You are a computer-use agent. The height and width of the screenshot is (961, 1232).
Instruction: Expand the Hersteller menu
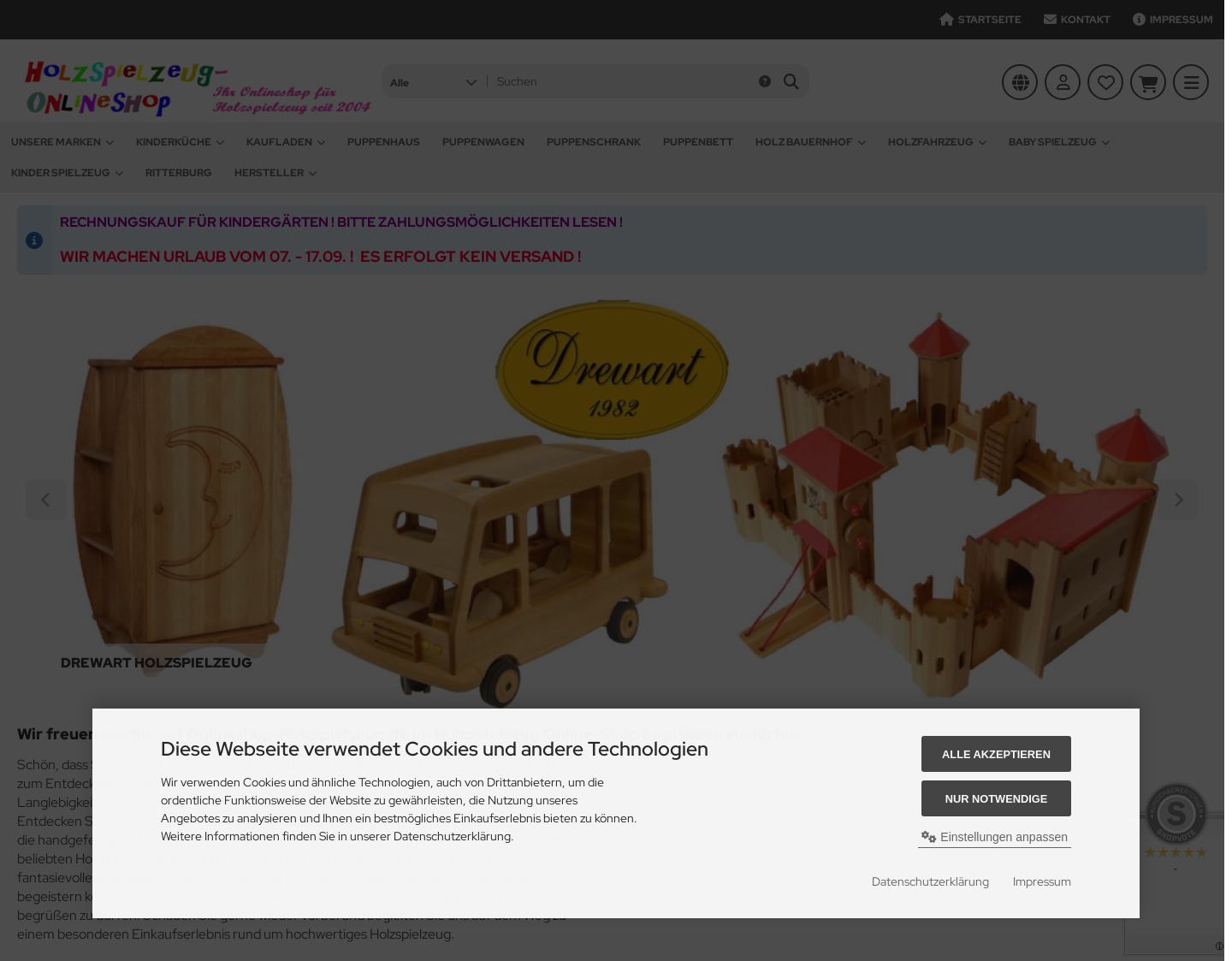click(x=275, y=173)
